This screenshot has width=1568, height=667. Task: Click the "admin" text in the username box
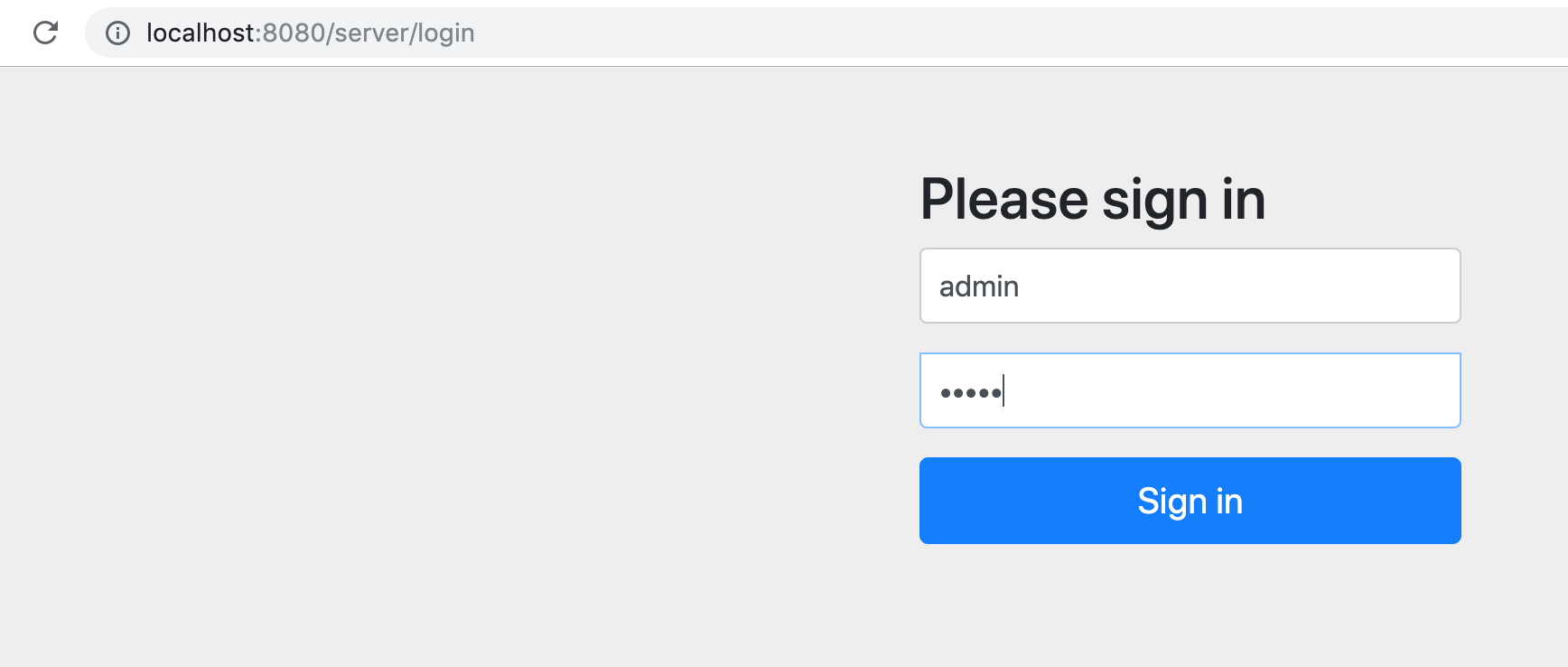pos(979,287)
